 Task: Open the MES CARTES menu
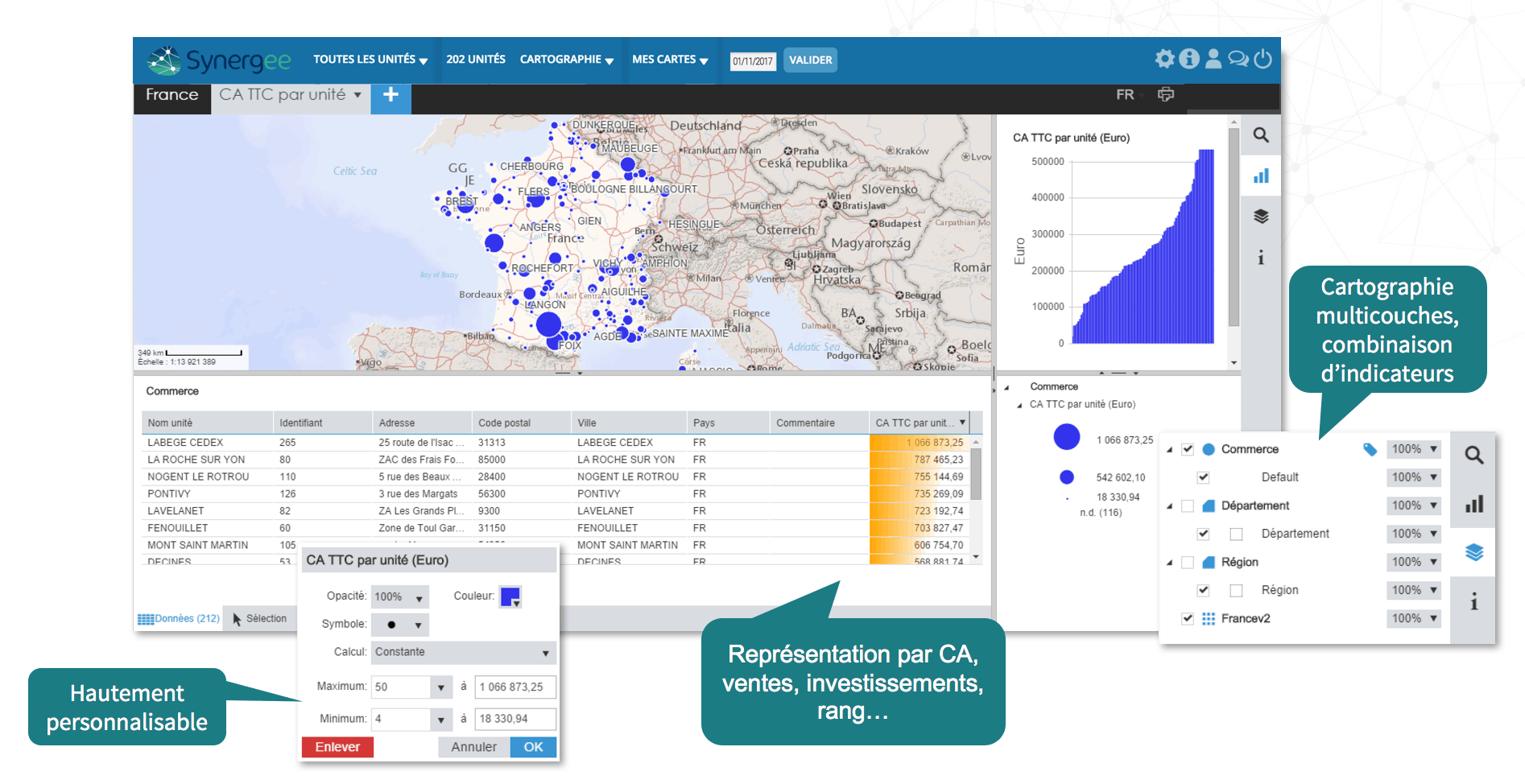click(670, 60)
